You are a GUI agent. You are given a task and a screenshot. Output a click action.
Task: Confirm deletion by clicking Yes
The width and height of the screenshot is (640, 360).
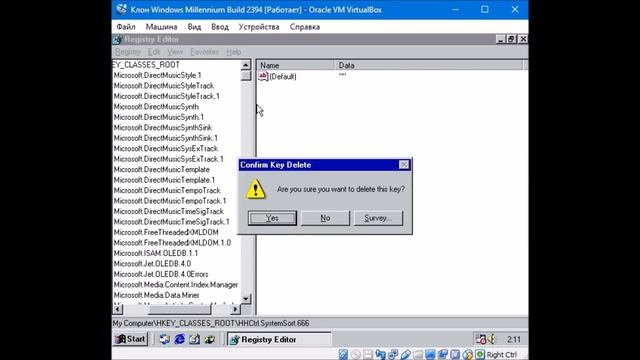[x=272, y=218]
